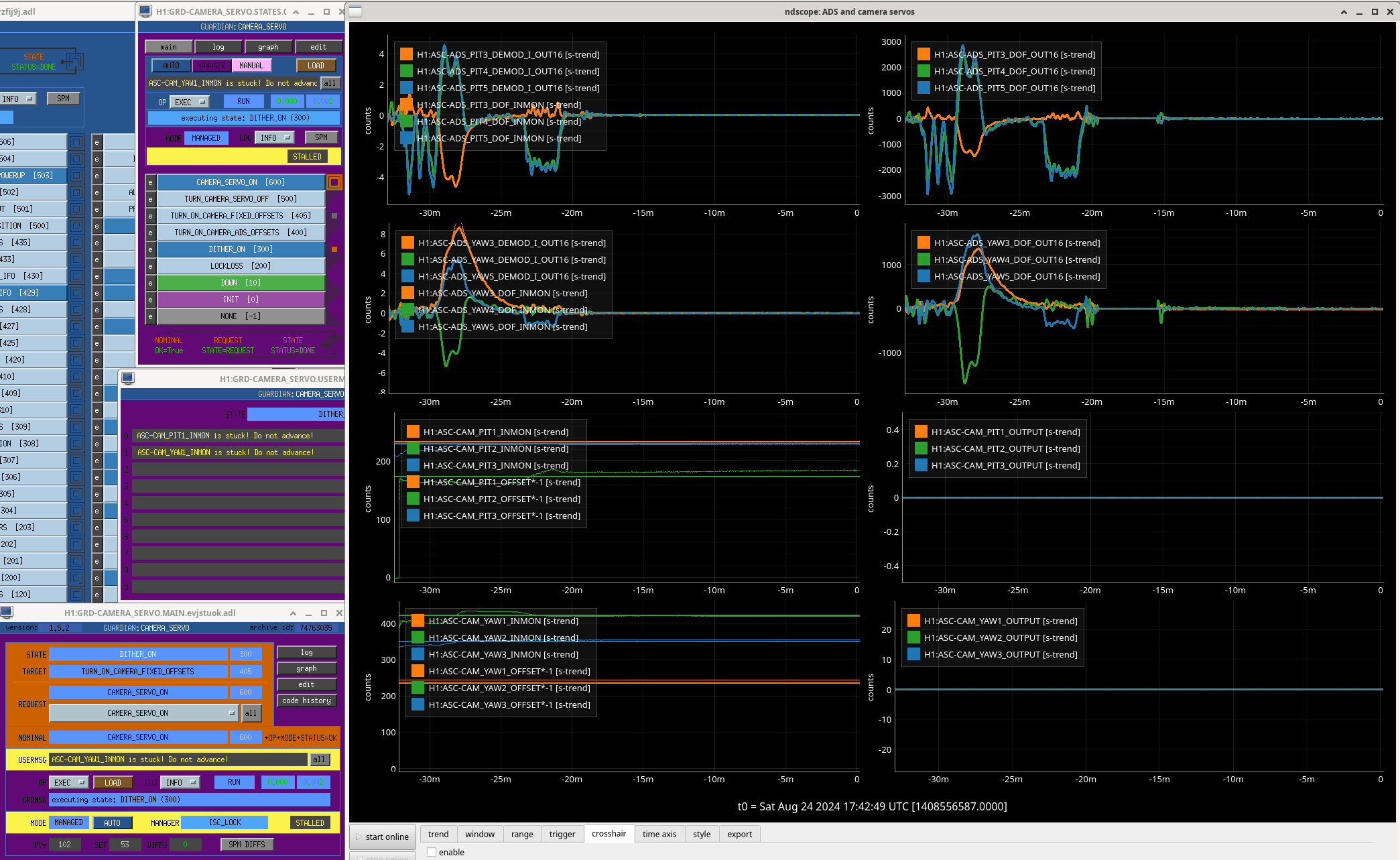Click SPM button in STATES window
This screenshot has height=860, width=1400.
322,137
